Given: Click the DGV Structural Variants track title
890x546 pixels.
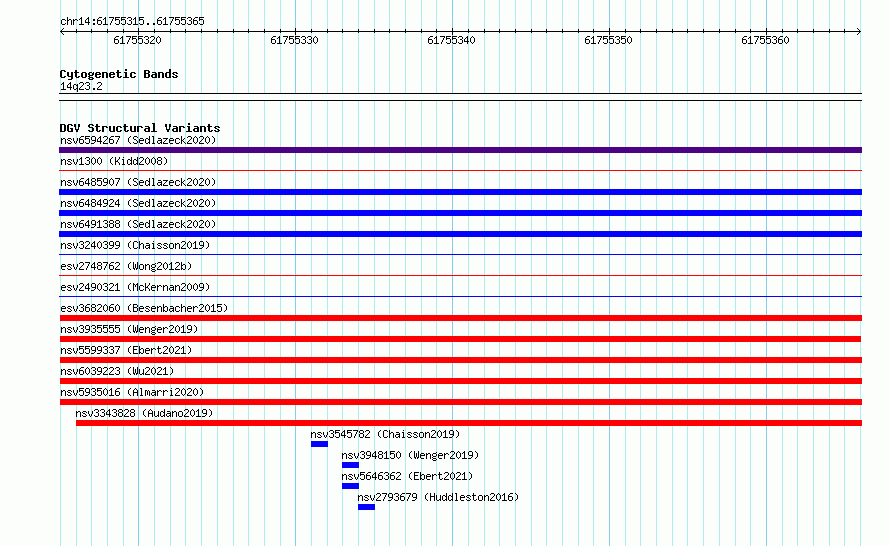Looking at the screenshot, I should pos(140,128).
